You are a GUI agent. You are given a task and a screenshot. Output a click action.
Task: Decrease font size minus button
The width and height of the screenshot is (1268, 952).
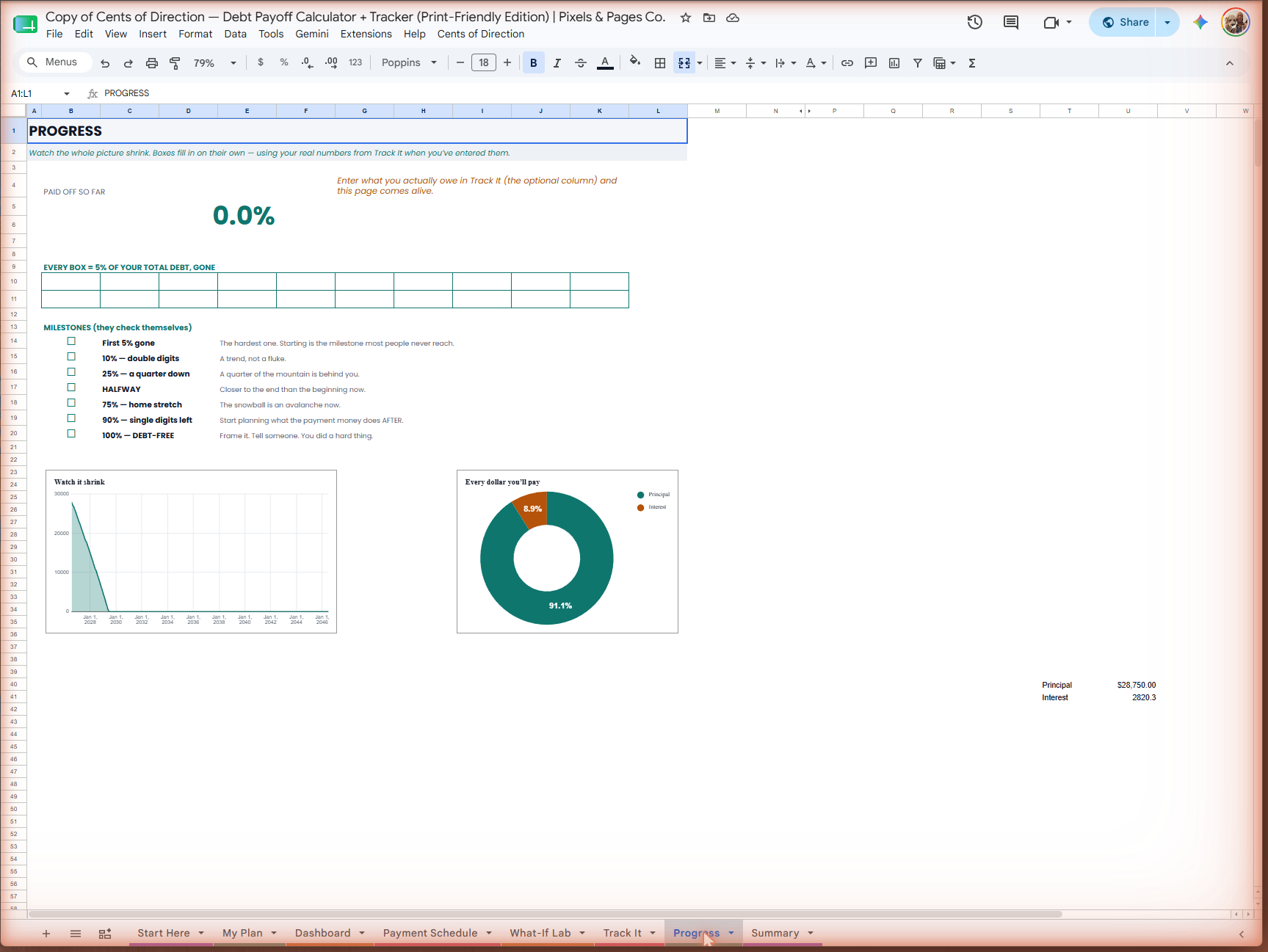click(x=460, y=63)
